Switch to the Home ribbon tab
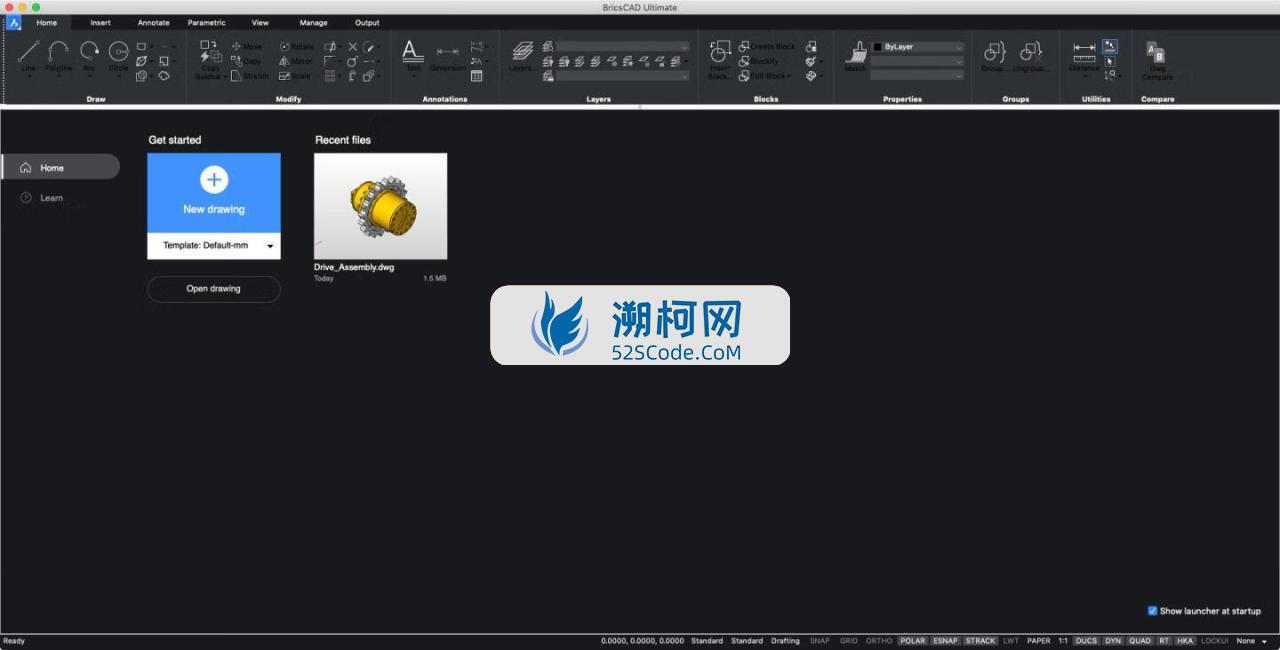This screenshot has width=1280, height=650. tap(47, 23)
